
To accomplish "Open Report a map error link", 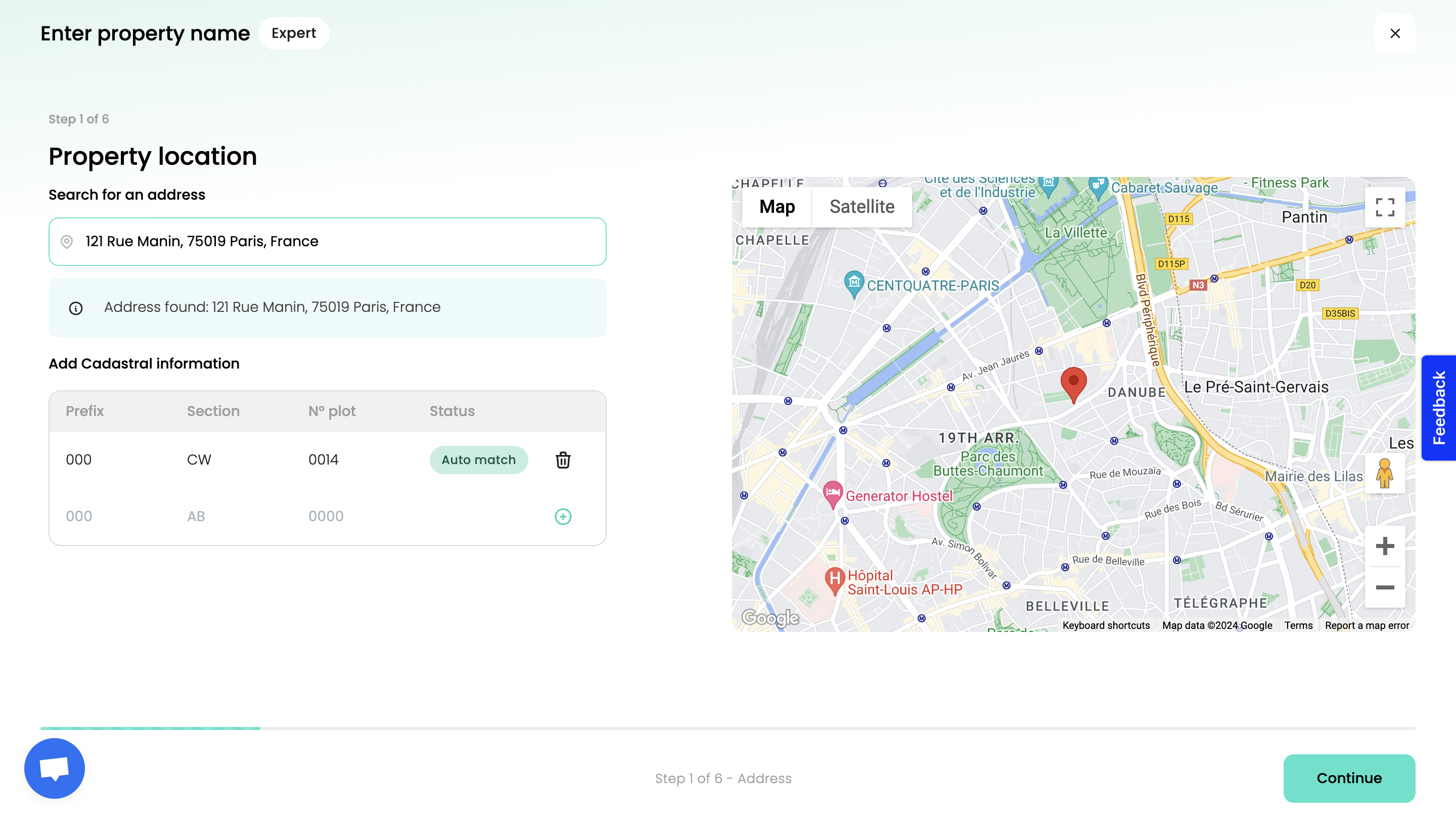I will point(1366,625).
